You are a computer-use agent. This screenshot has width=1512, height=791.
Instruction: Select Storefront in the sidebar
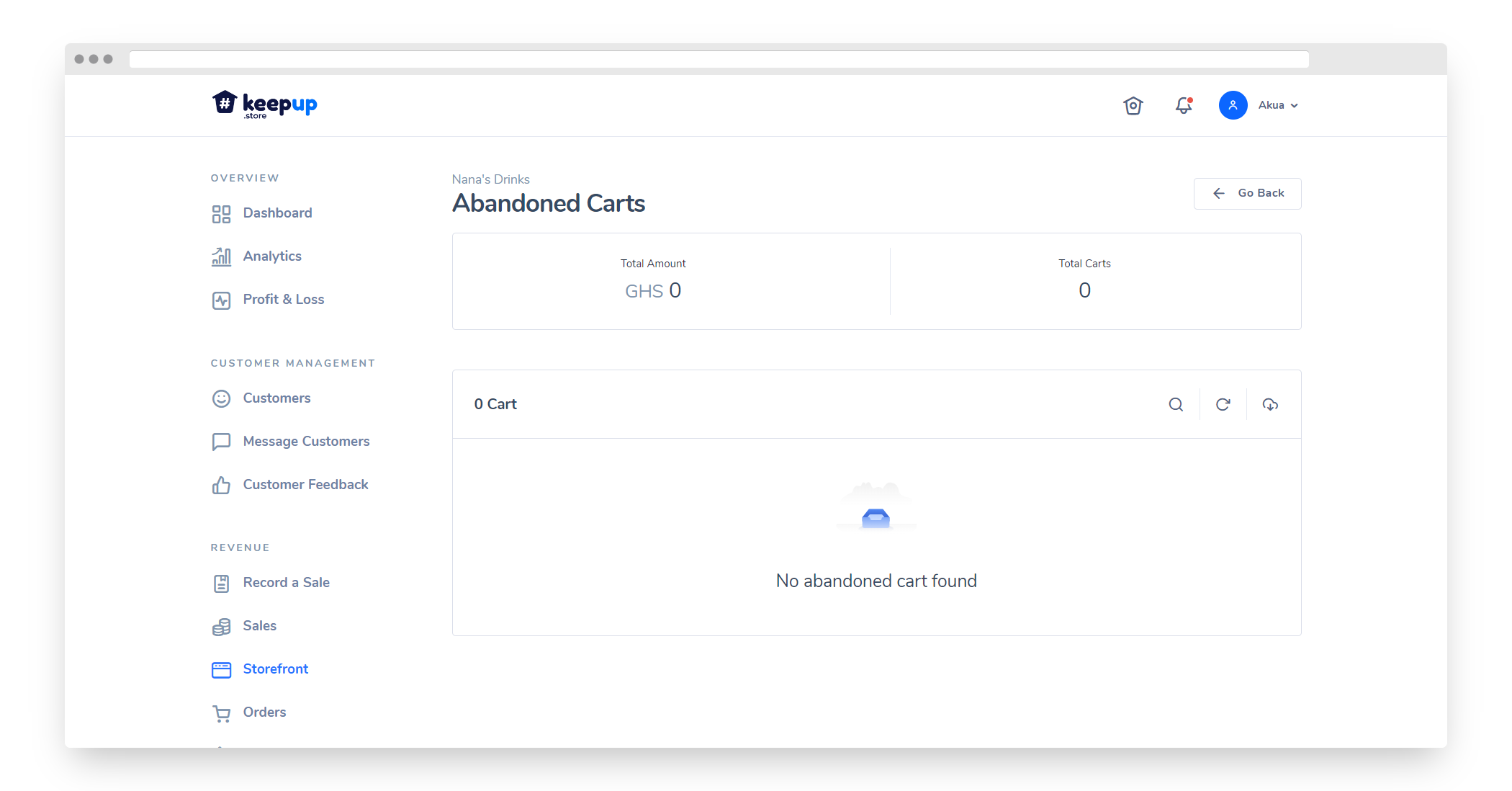point(275,669)
